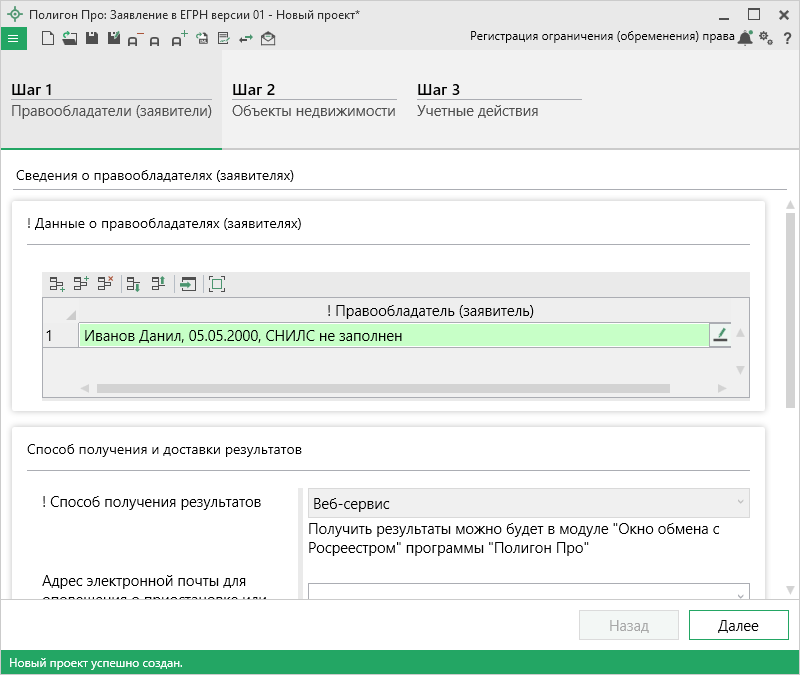Click the Далее button
Viewport: 800px width, 675px height.
pos(738,626)
